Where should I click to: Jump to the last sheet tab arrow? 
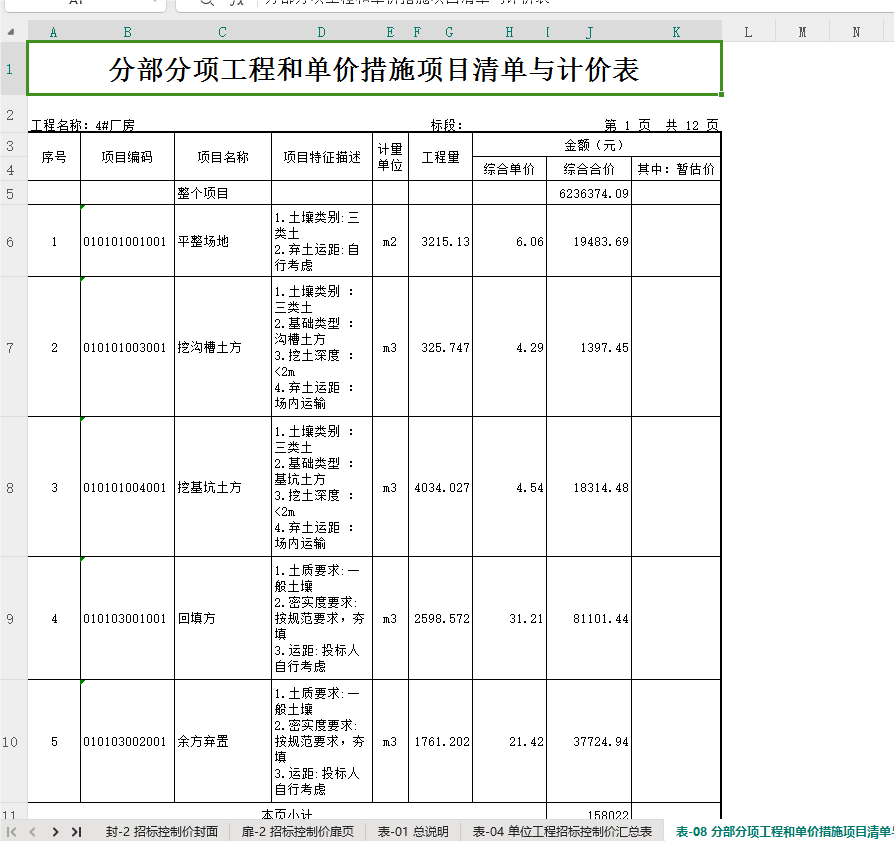(76, 832)
